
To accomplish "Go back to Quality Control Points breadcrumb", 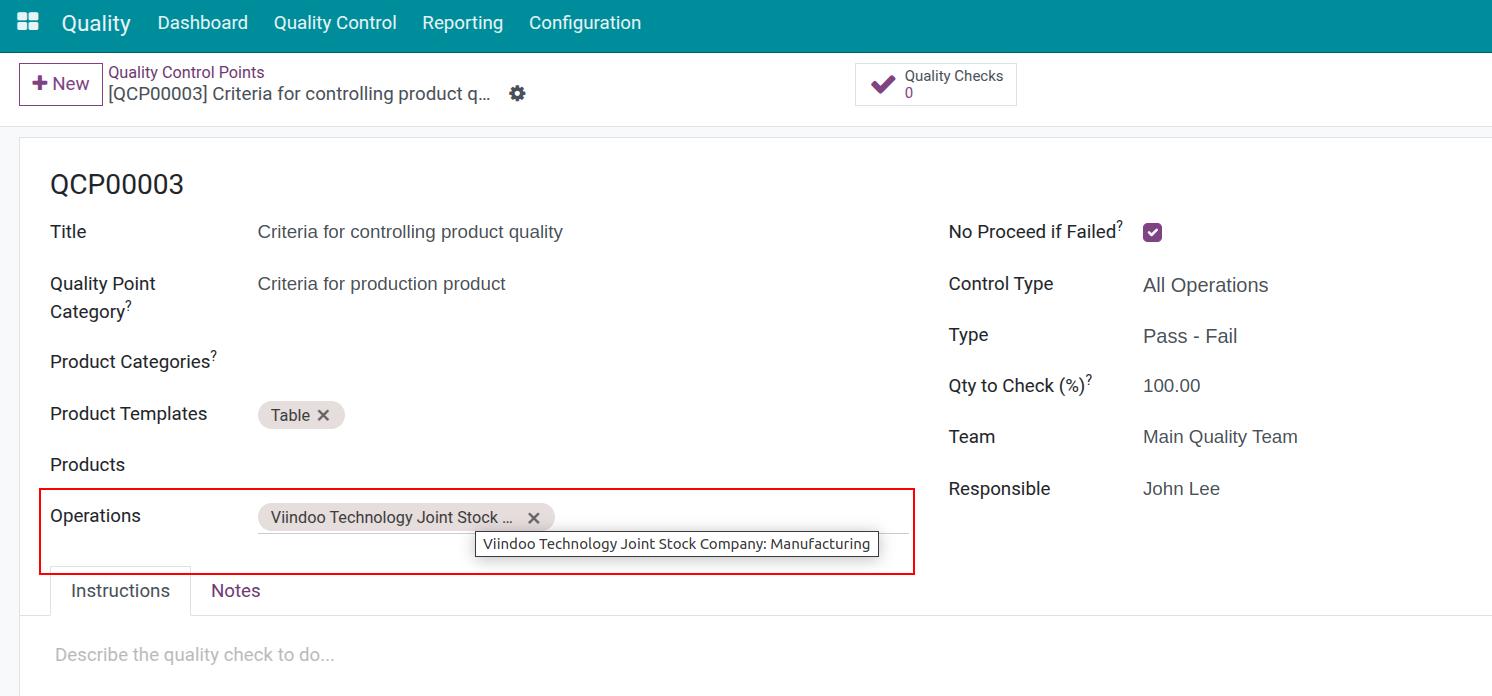I will click(x=186, y=72).
